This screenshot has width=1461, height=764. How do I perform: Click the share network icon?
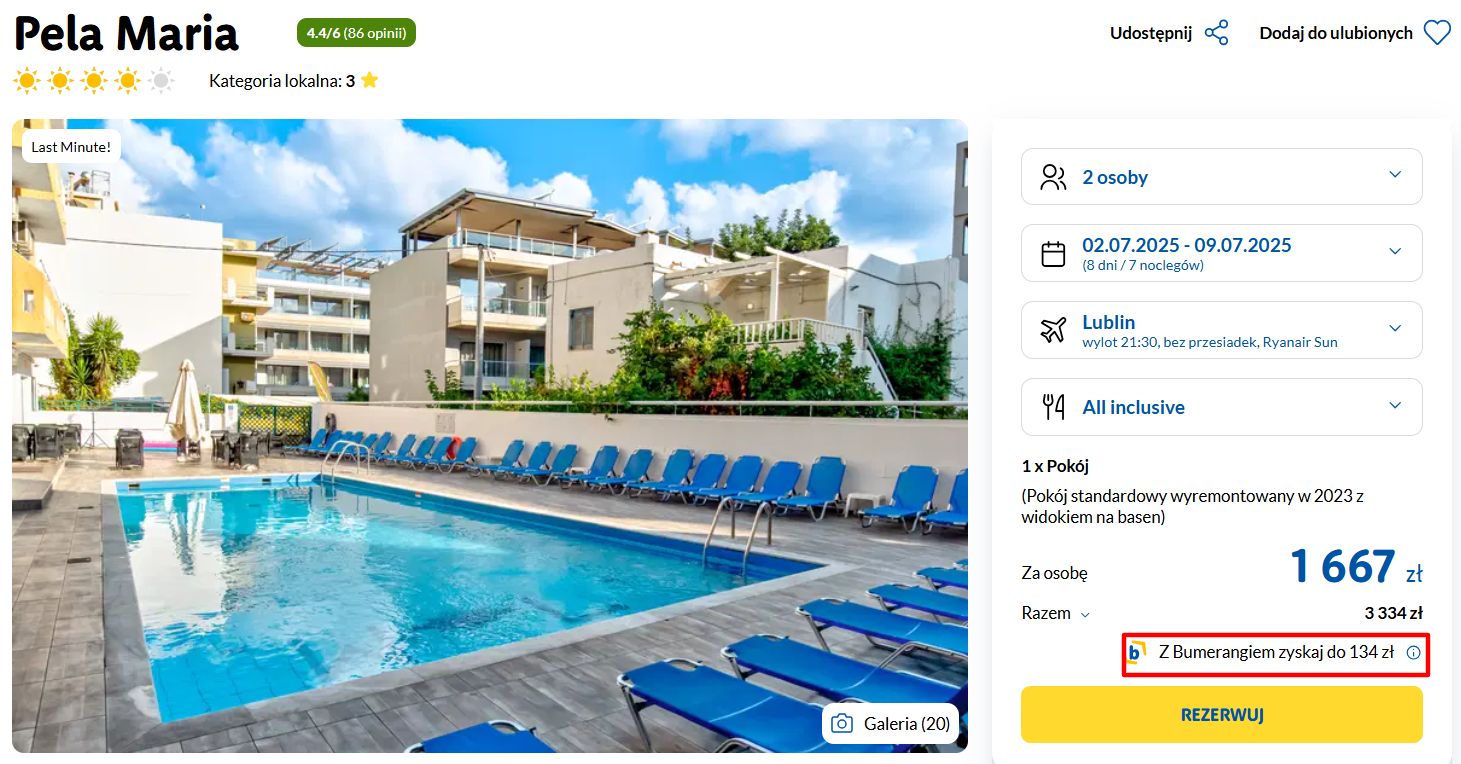tap(1216, 33)
